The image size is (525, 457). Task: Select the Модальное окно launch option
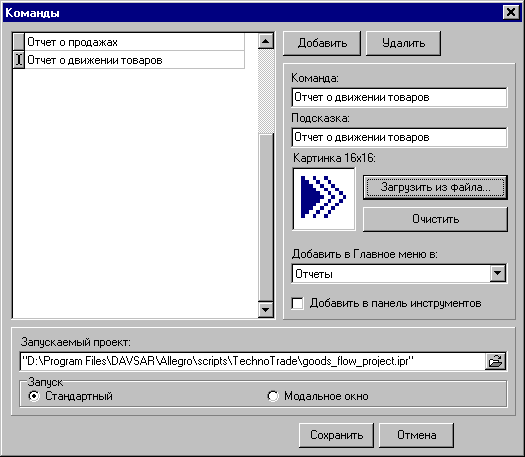coord(273,396)
